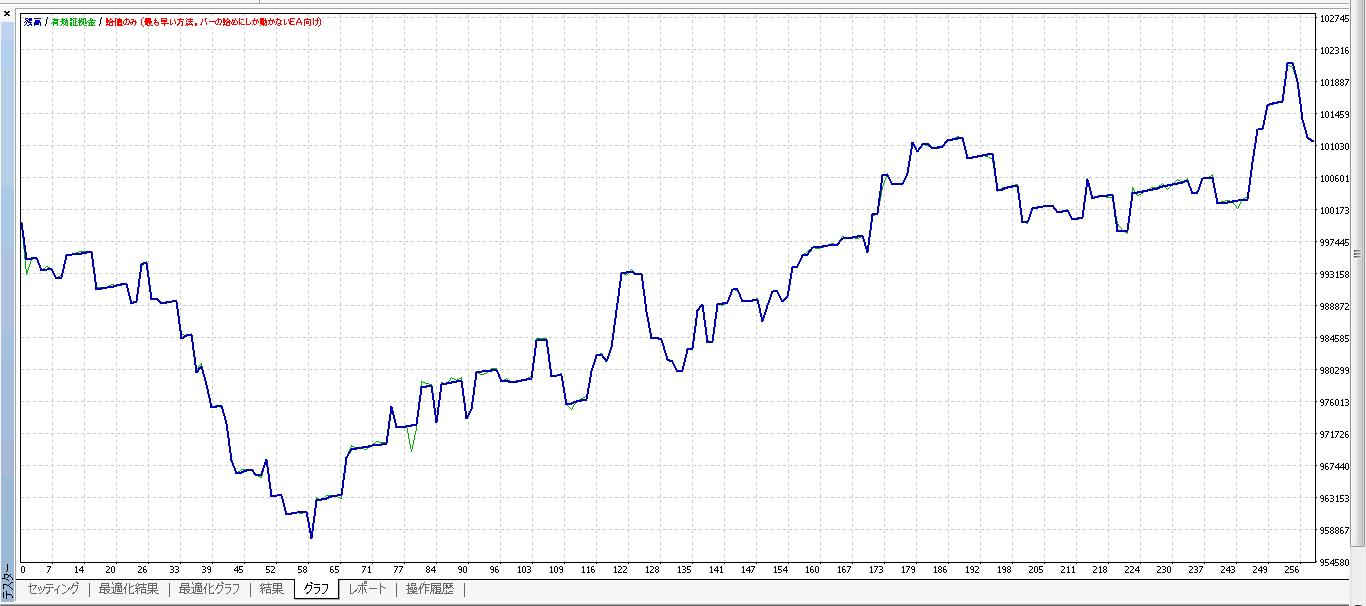This screenshot has width=1366, height=606.
Task: Click the 58 label on the horizontal axis
Action: 303,570
